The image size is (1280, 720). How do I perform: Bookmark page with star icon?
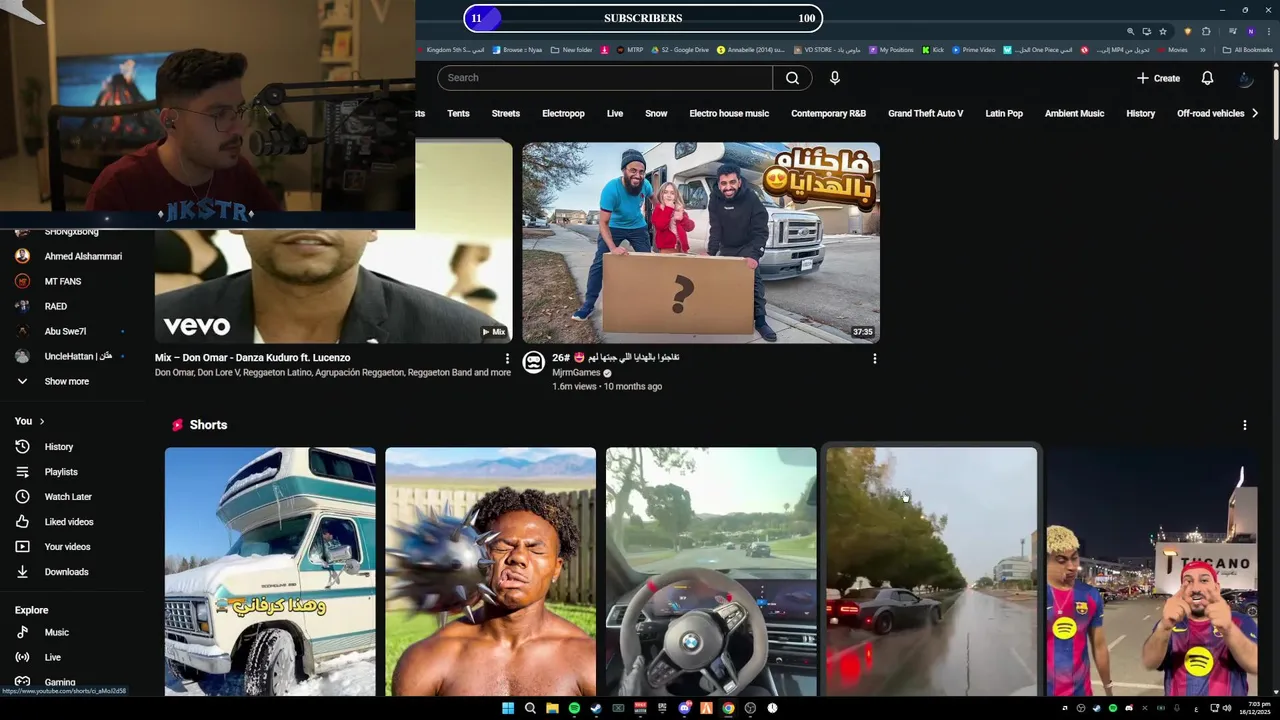click(x=1162, y=31)
